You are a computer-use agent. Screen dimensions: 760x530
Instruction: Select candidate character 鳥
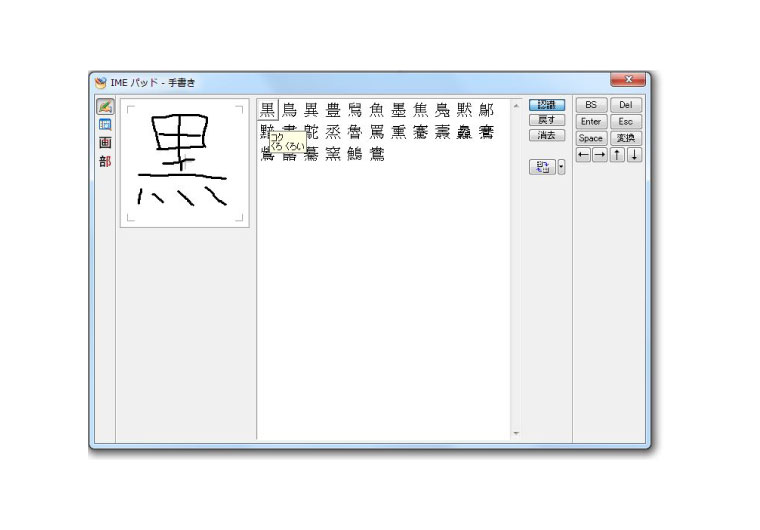pyautogui.click(x=289, y=110)
